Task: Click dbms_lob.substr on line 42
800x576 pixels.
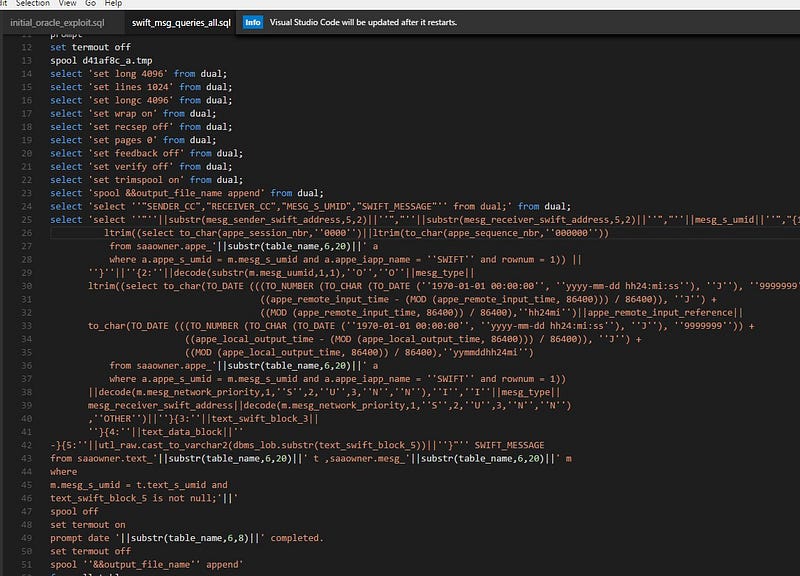Action: [x=281, y=445]
